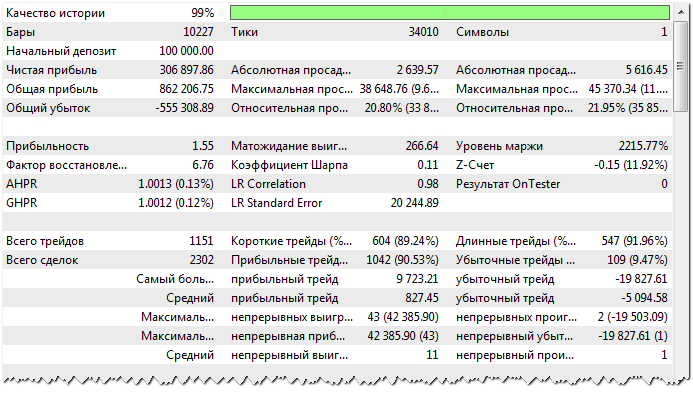Click the Z-score value -0.15 (11.92%)

tap(631, 165)
